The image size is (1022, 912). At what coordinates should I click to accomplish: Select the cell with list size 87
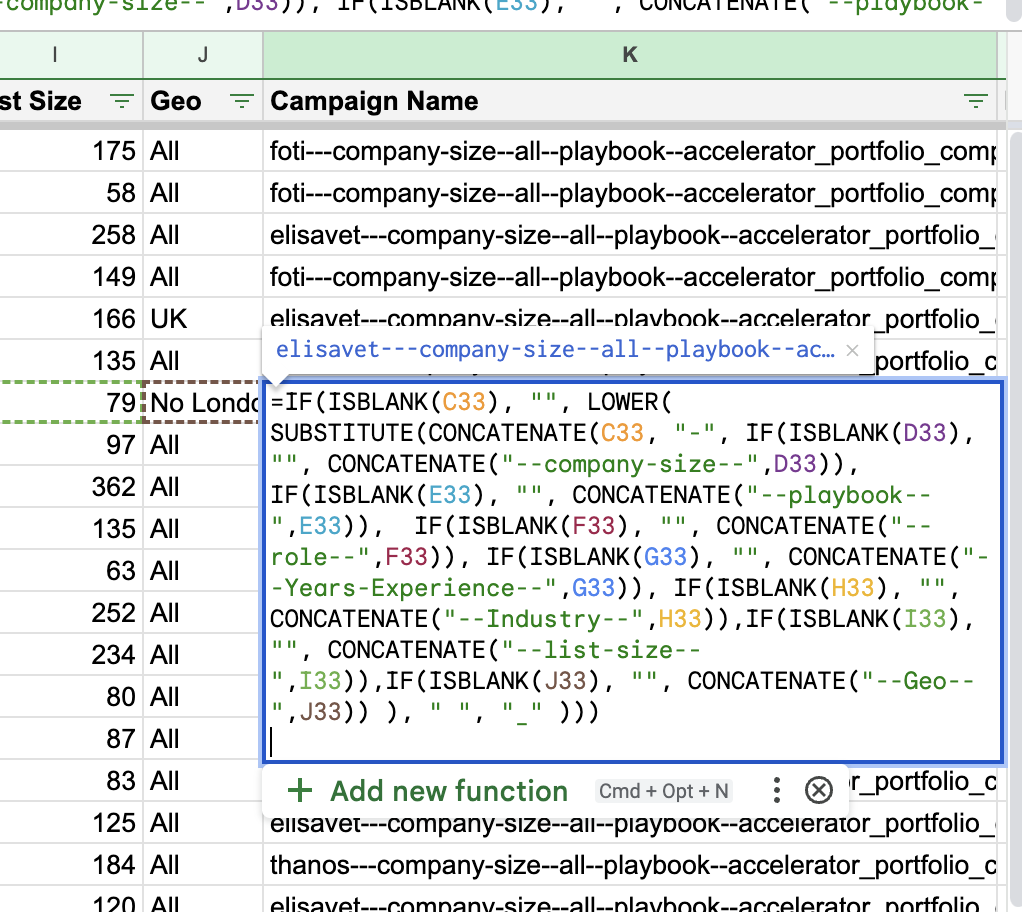pyautogui.click(x=71, y=739)
